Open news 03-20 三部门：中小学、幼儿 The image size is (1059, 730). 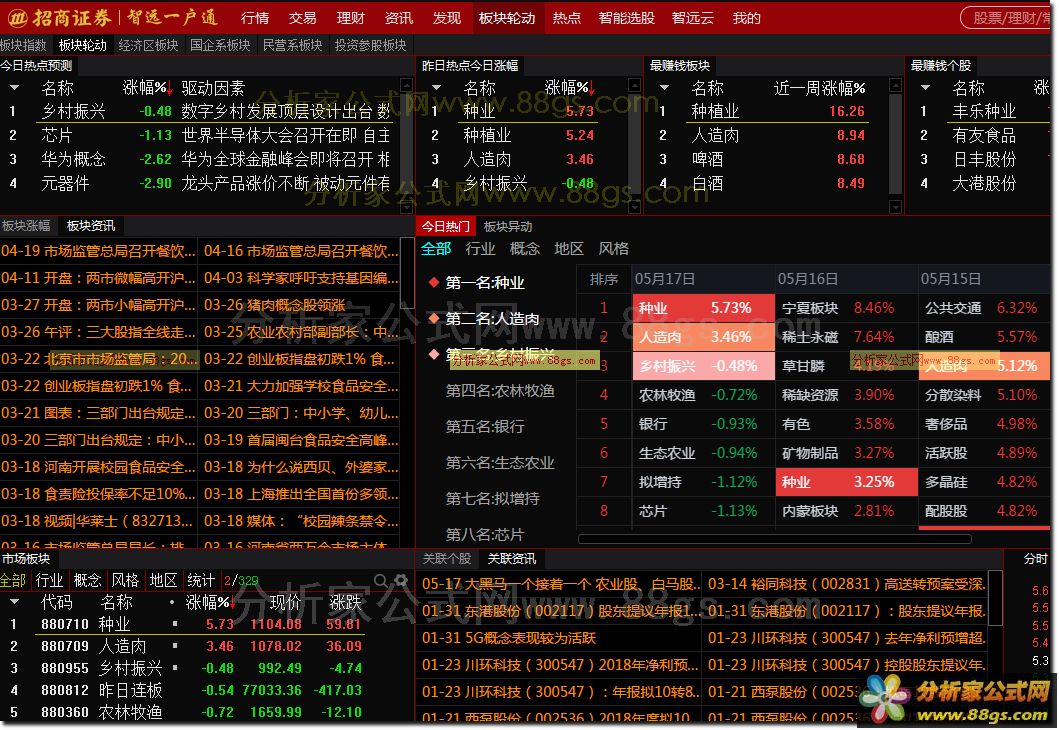coord(301,413)
